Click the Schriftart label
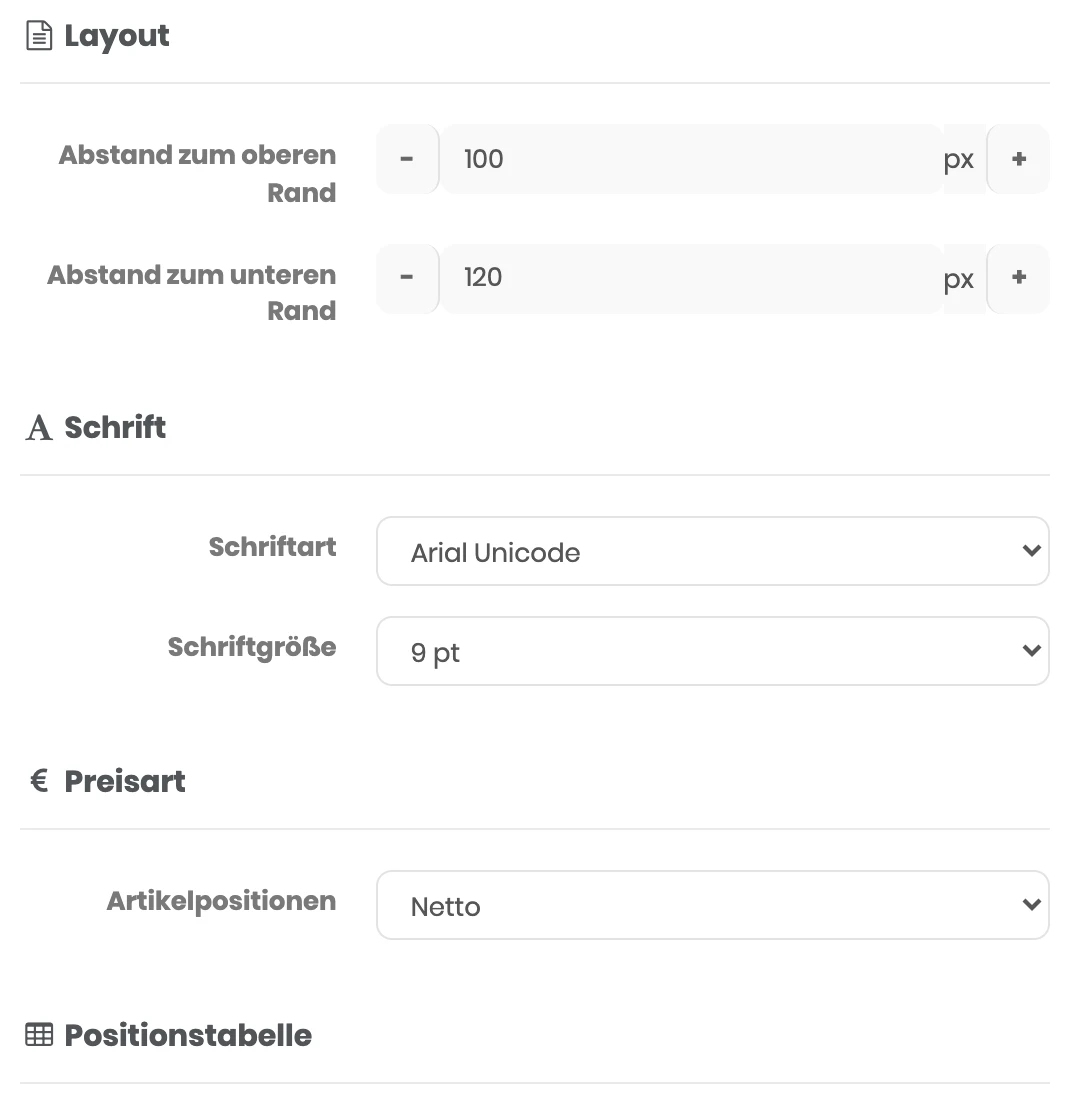Viewport: 1070px width, 1120px height. pos(272,547)
